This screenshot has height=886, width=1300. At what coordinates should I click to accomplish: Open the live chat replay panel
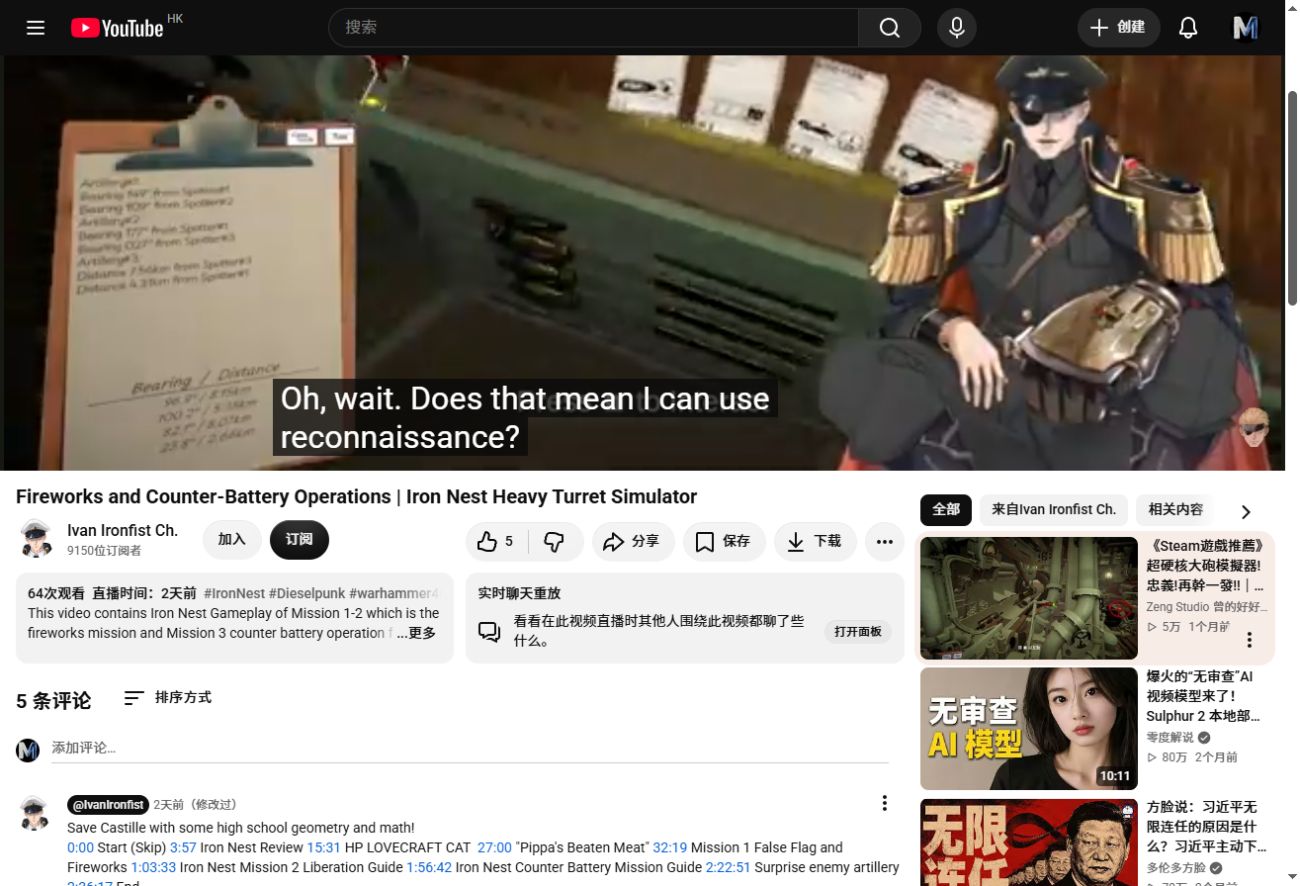[858, 631]
